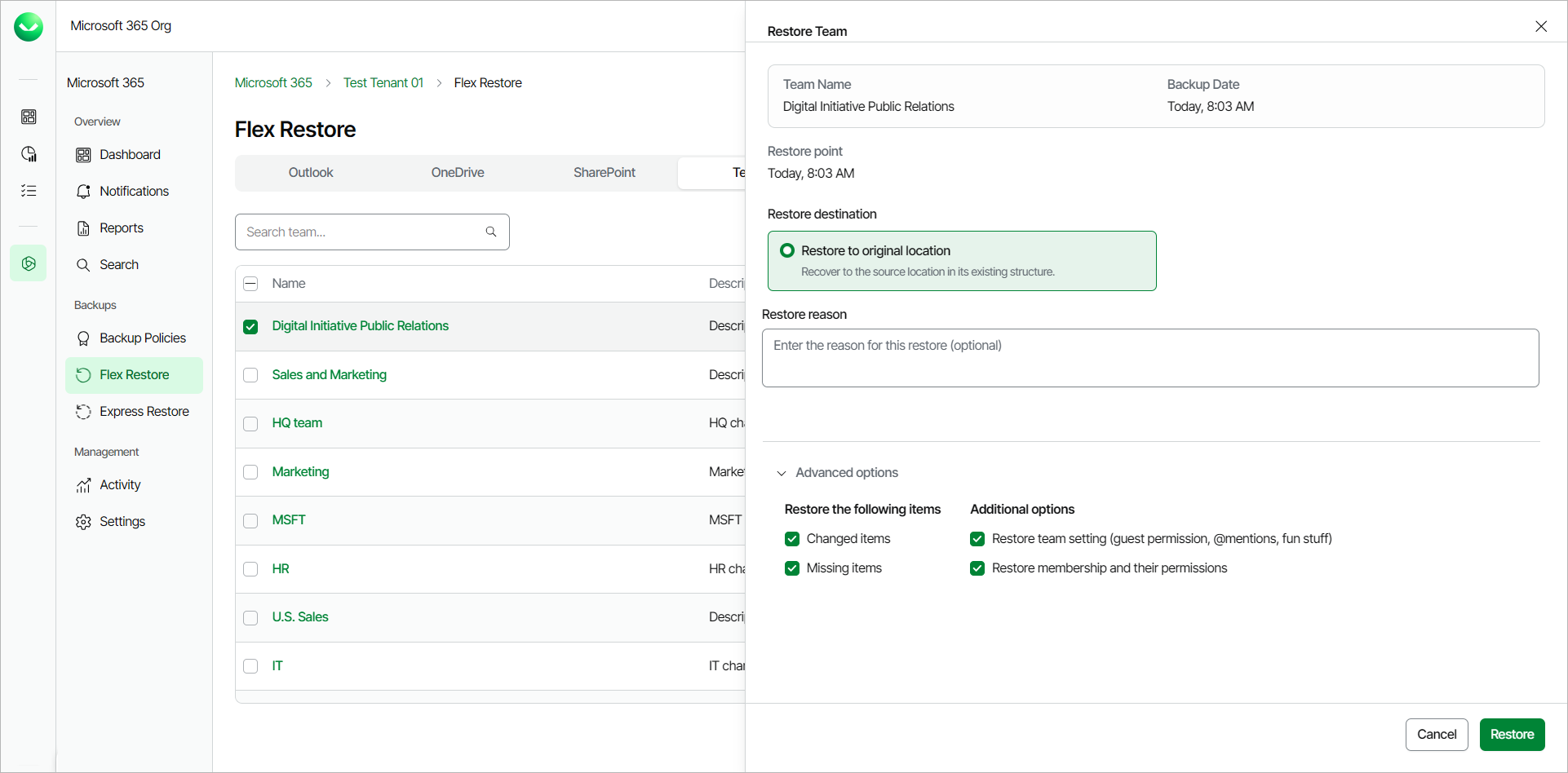Click the Cancel button
This screenshot has height=773, width=1568.
coord(1437,735)
